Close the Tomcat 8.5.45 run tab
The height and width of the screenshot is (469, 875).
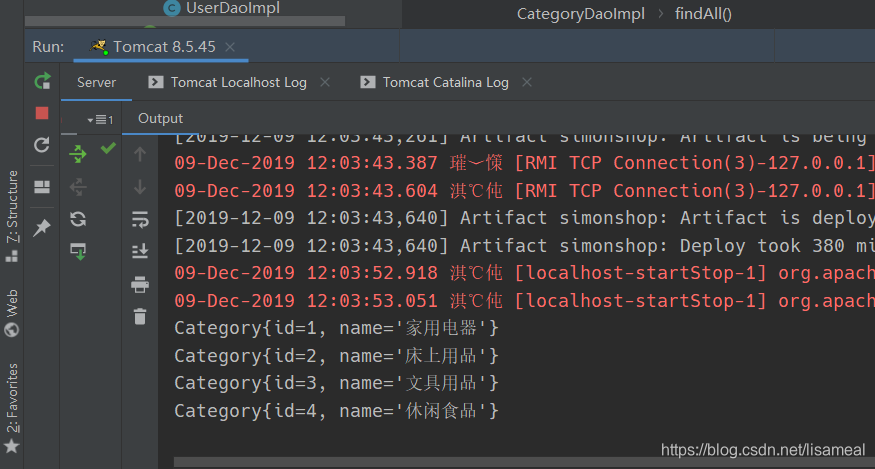coord(230,47)
